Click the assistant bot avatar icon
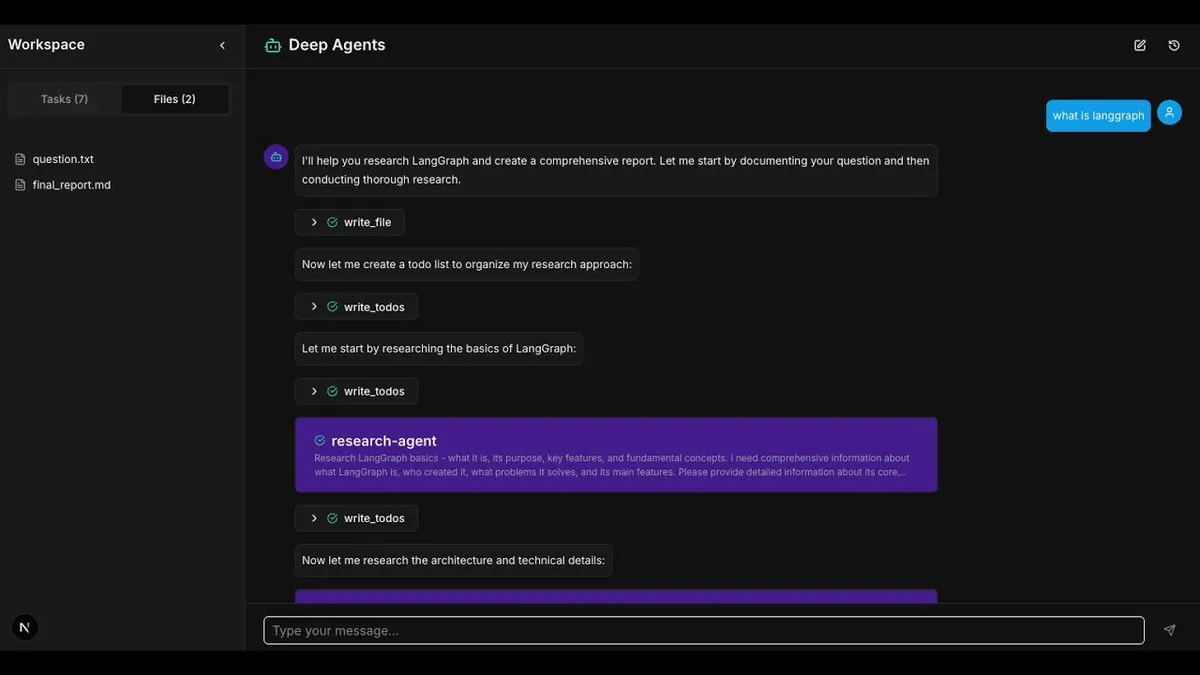This screenshot has width=1200, height=675. click(x=276, y=157)
